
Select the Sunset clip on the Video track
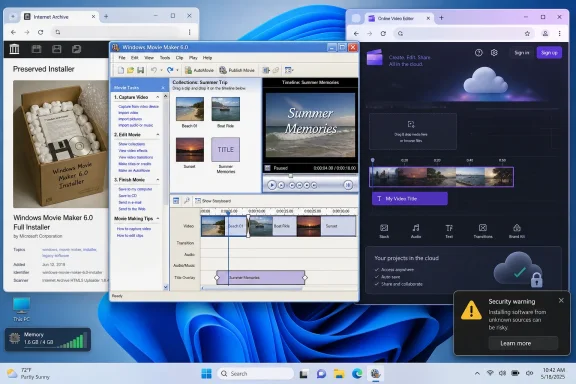pyautogui.click(x=326, y=226)
